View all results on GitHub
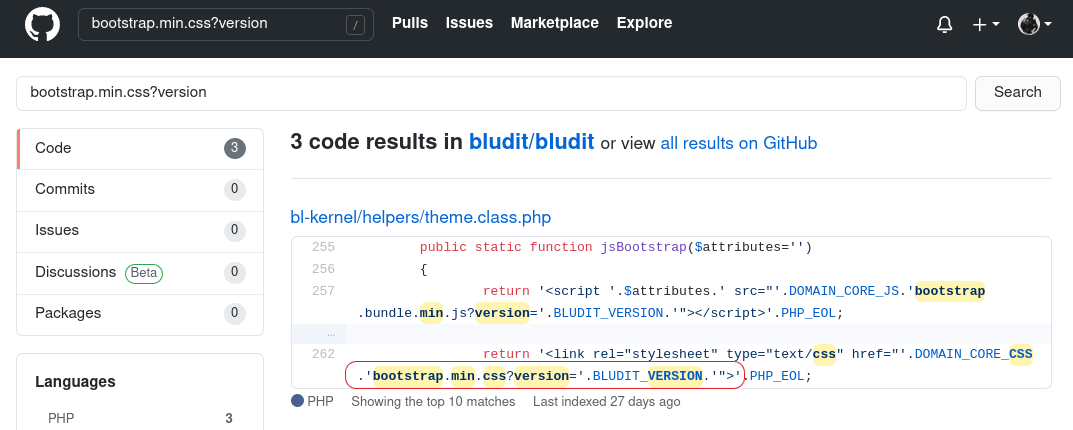 [x=738, y=143]
